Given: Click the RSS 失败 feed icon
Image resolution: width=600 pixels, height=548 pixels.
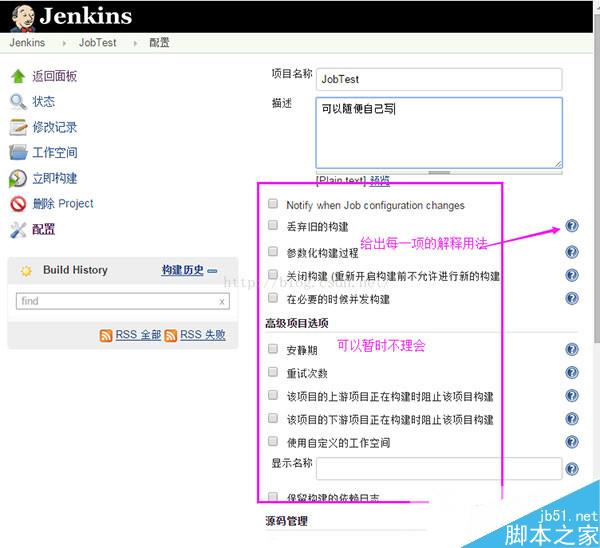Looking at the screenshot, I should coord(171,336).
